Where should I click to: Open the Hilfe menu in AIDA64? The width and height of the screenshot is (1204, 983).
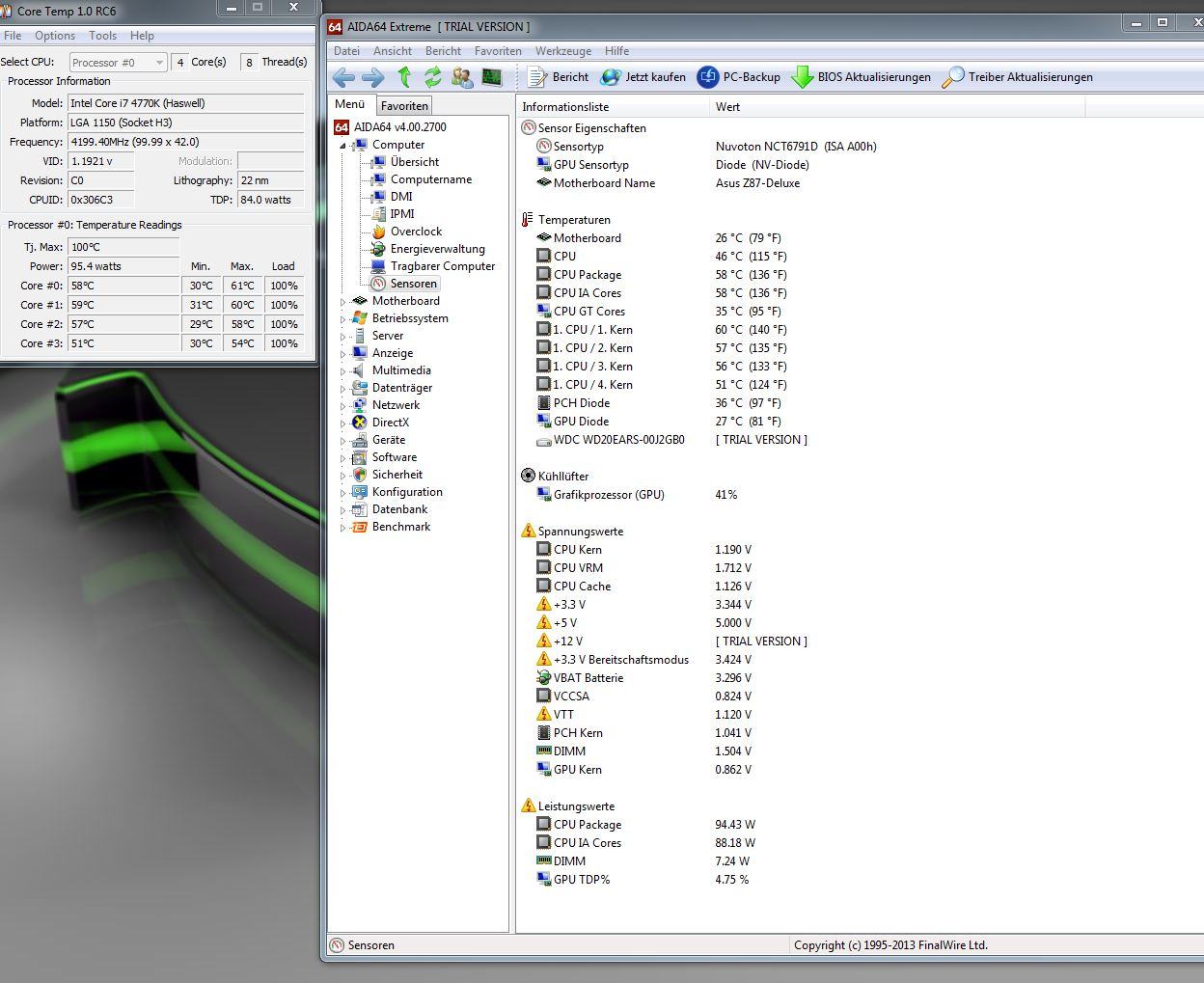tap(616, 51)
